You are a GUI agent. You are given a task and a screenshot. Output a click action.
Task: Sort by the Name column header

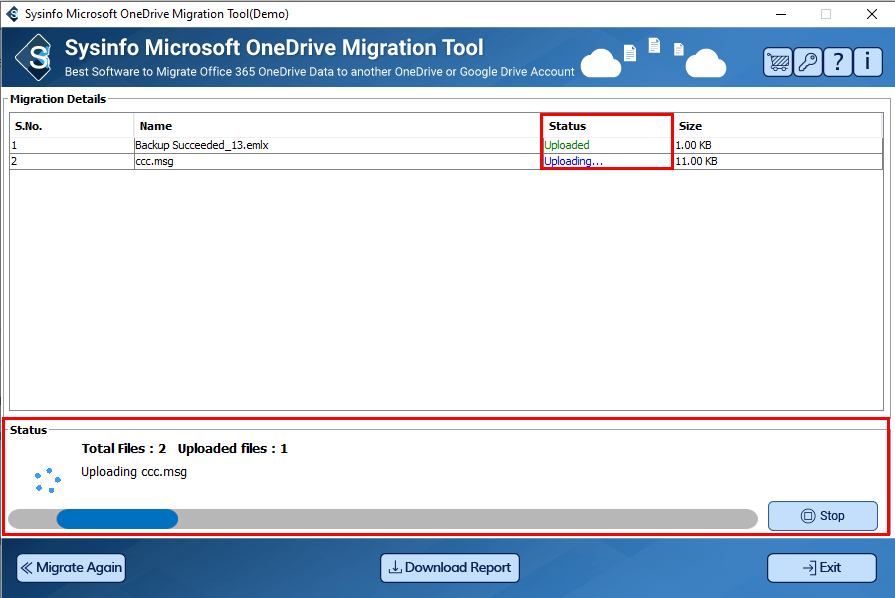tap(337, 126)
